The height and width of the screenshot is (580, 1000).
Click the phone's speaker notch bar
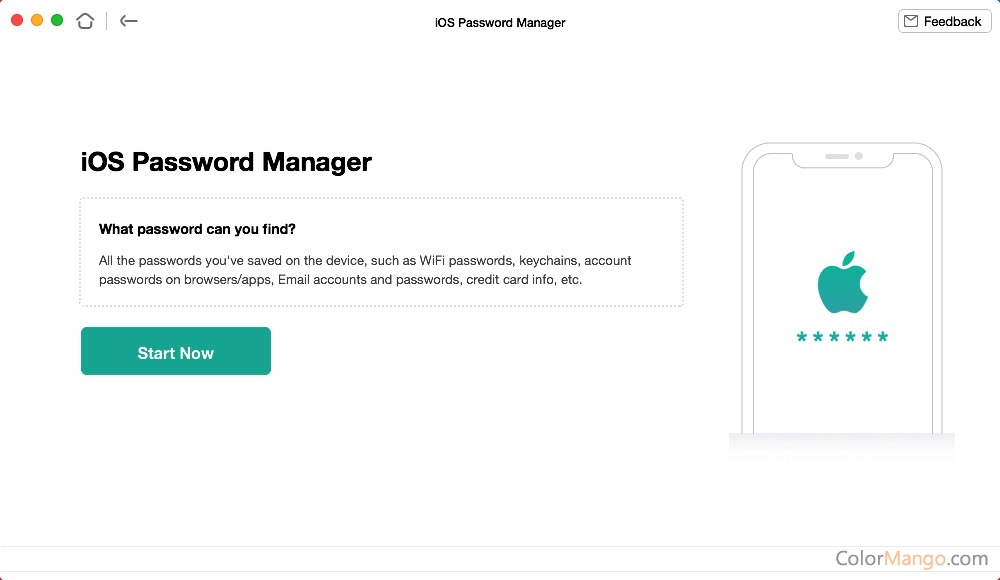click(x=837, y=156)
